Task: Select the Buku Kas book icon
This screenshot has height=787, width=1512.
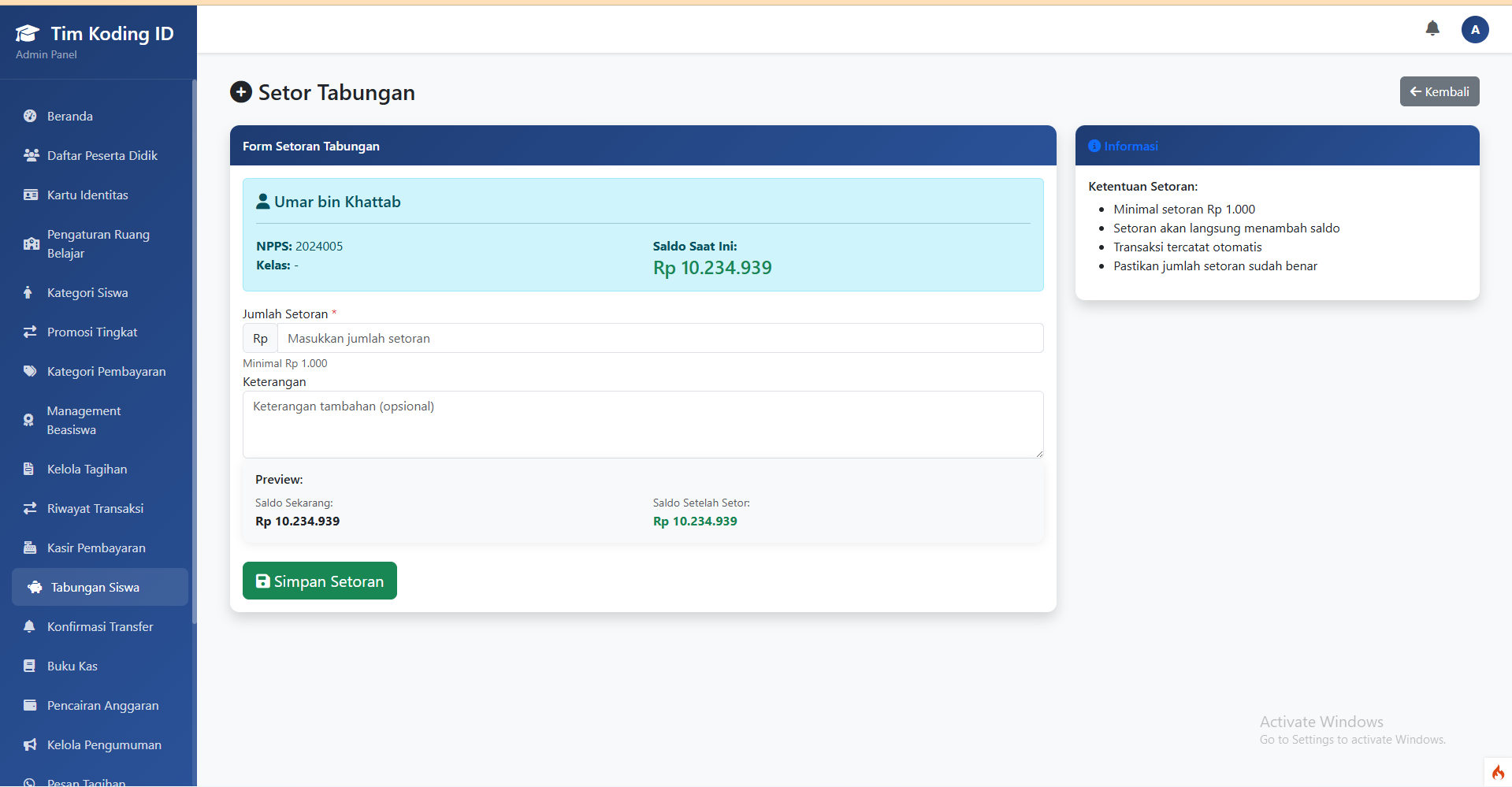Action: (x=29, y=666)
